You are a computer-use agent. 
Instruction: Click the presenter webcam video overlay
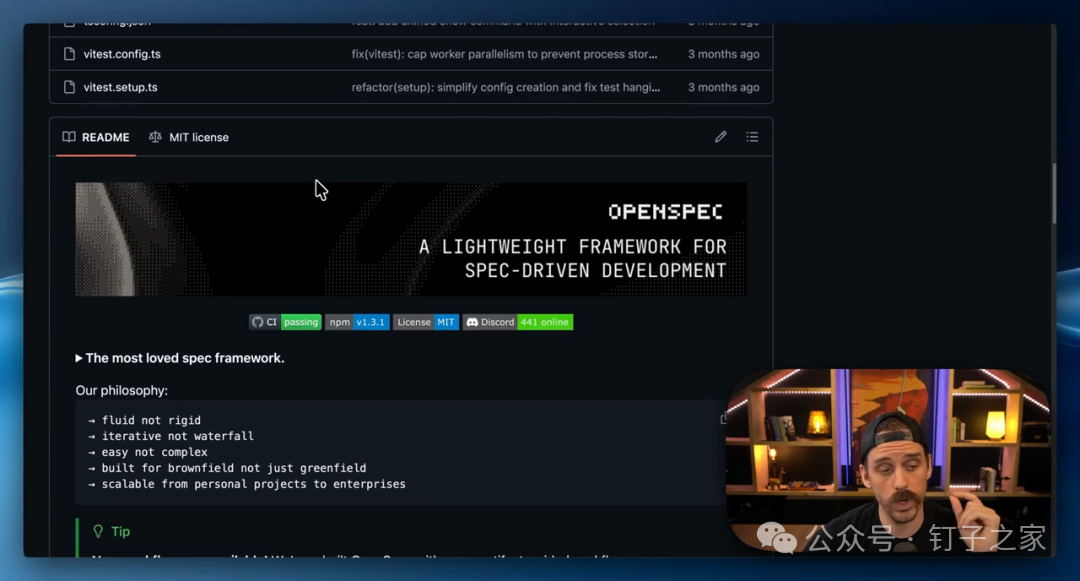click(x=888, y=461)
